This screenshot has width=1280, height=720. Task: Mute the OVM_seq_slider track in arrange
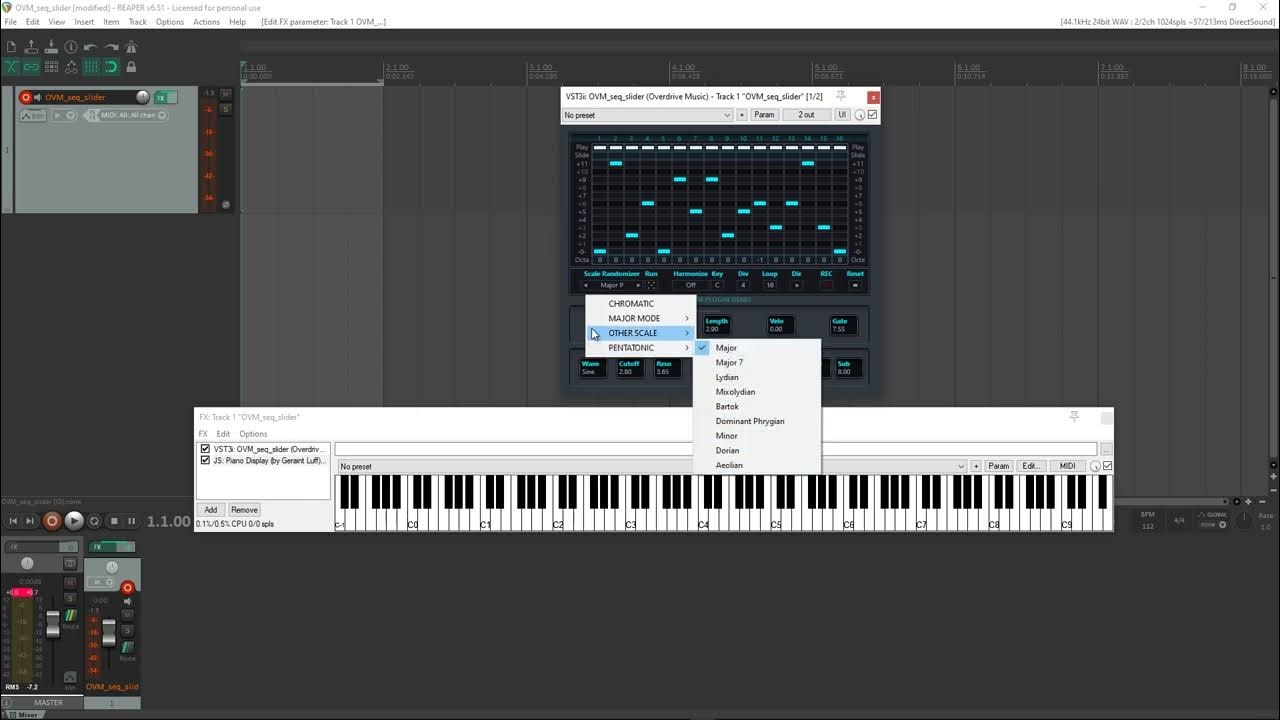226,94
